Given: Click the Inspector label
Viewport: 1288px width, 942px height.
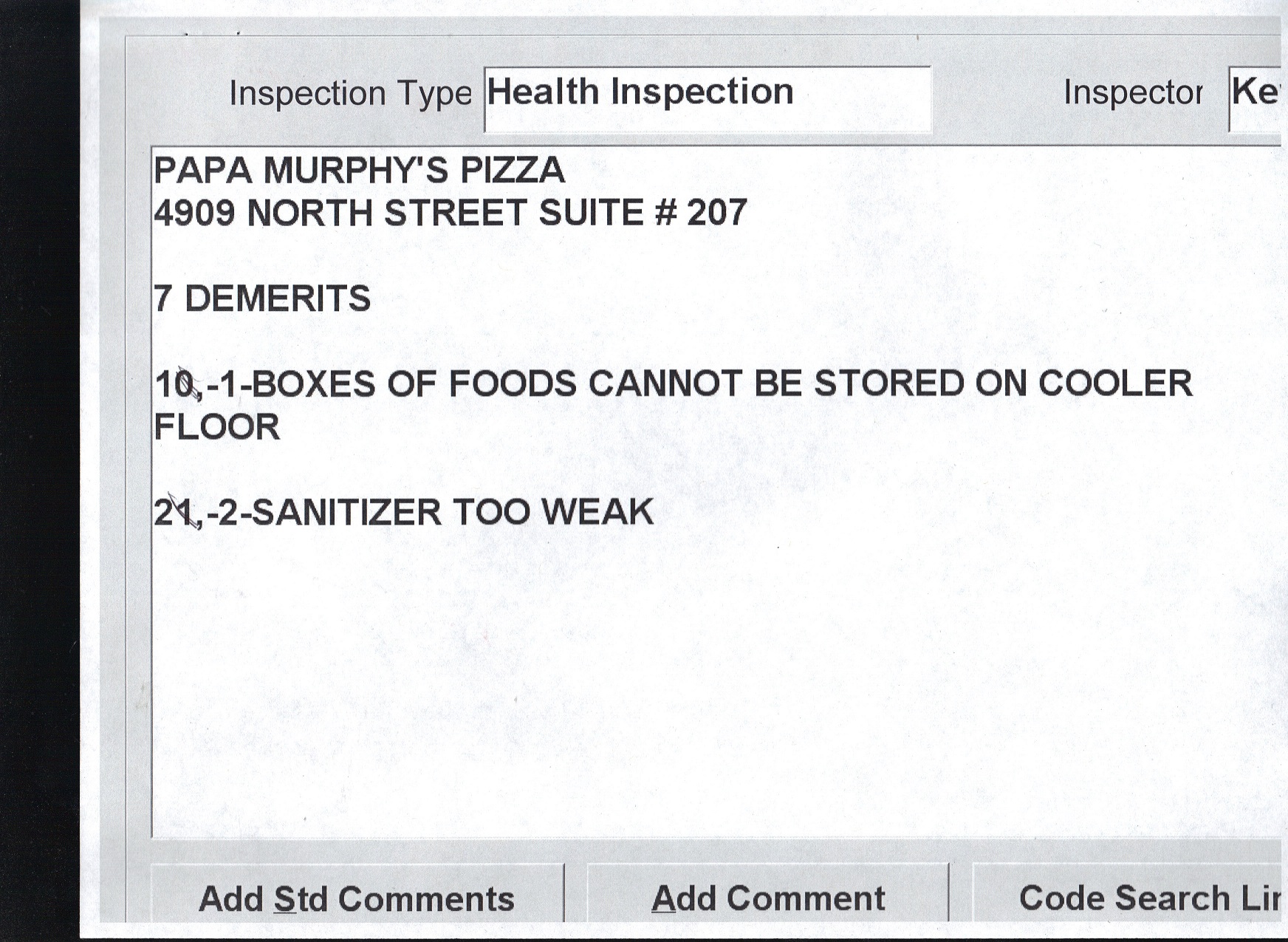Looking at the screenshot, I should coord(1132,93).
